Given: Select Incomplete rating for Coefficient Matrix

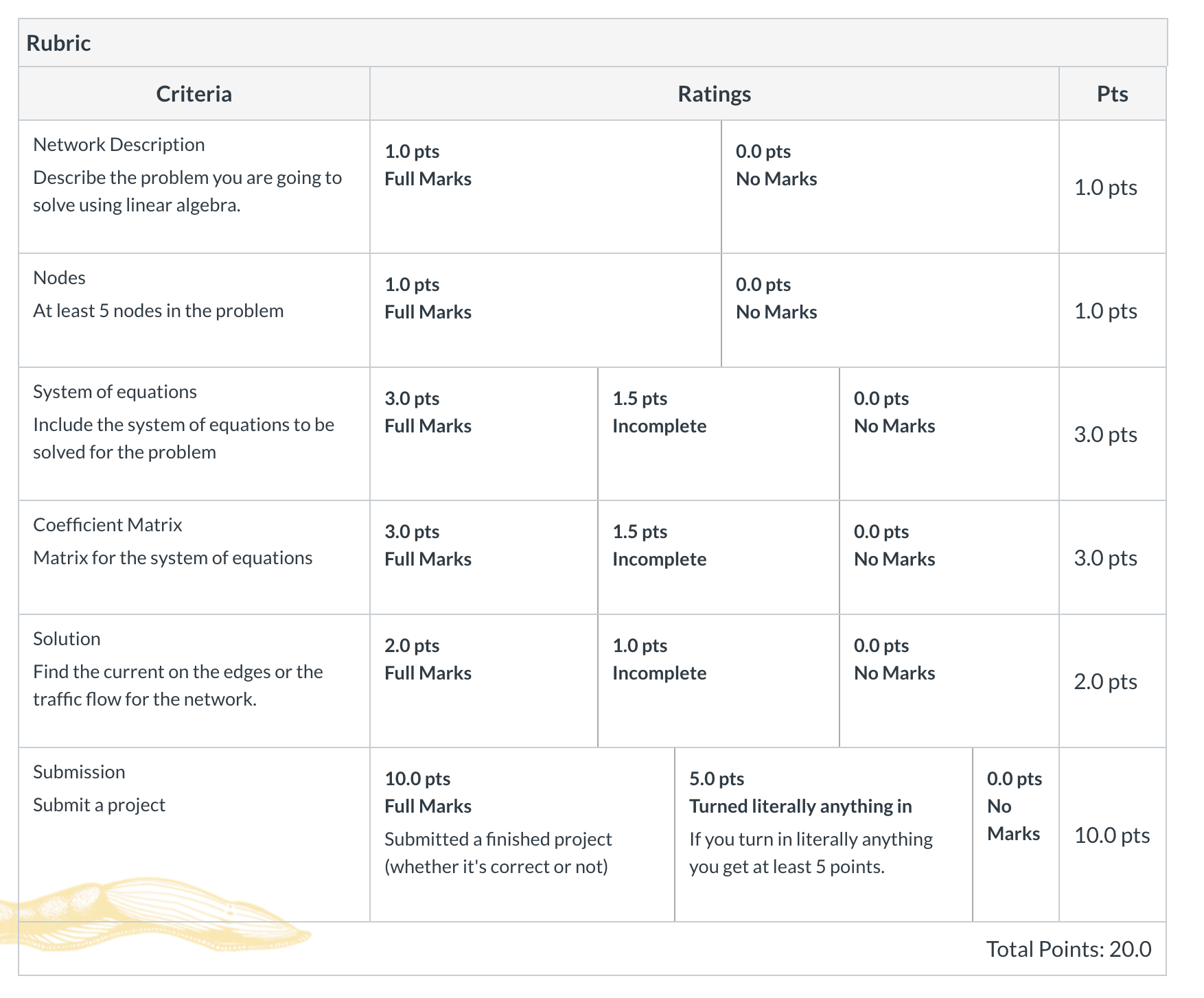Looking at the screenshot, I should pos(719,557).
